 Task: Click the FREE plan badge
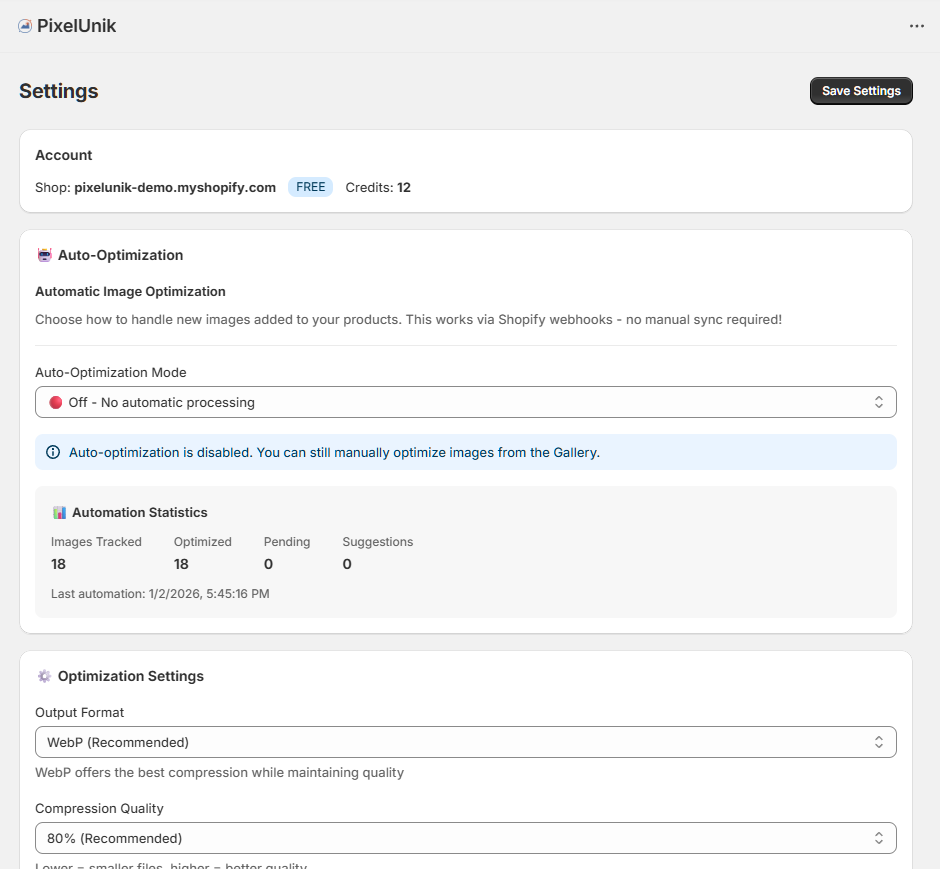[x=311, y=187]
